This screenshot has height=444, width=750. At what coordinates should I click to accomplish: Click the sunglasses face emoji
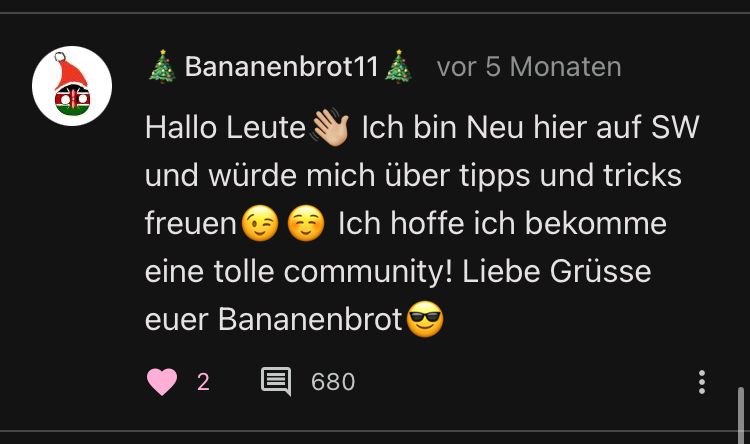pyautogui.click(x=425, y=319)
